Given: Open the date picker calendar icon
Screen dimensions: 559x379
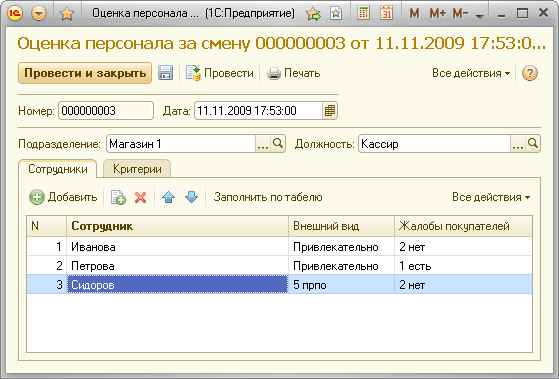Looking at the screenshot, I should [x=329, y=111].
